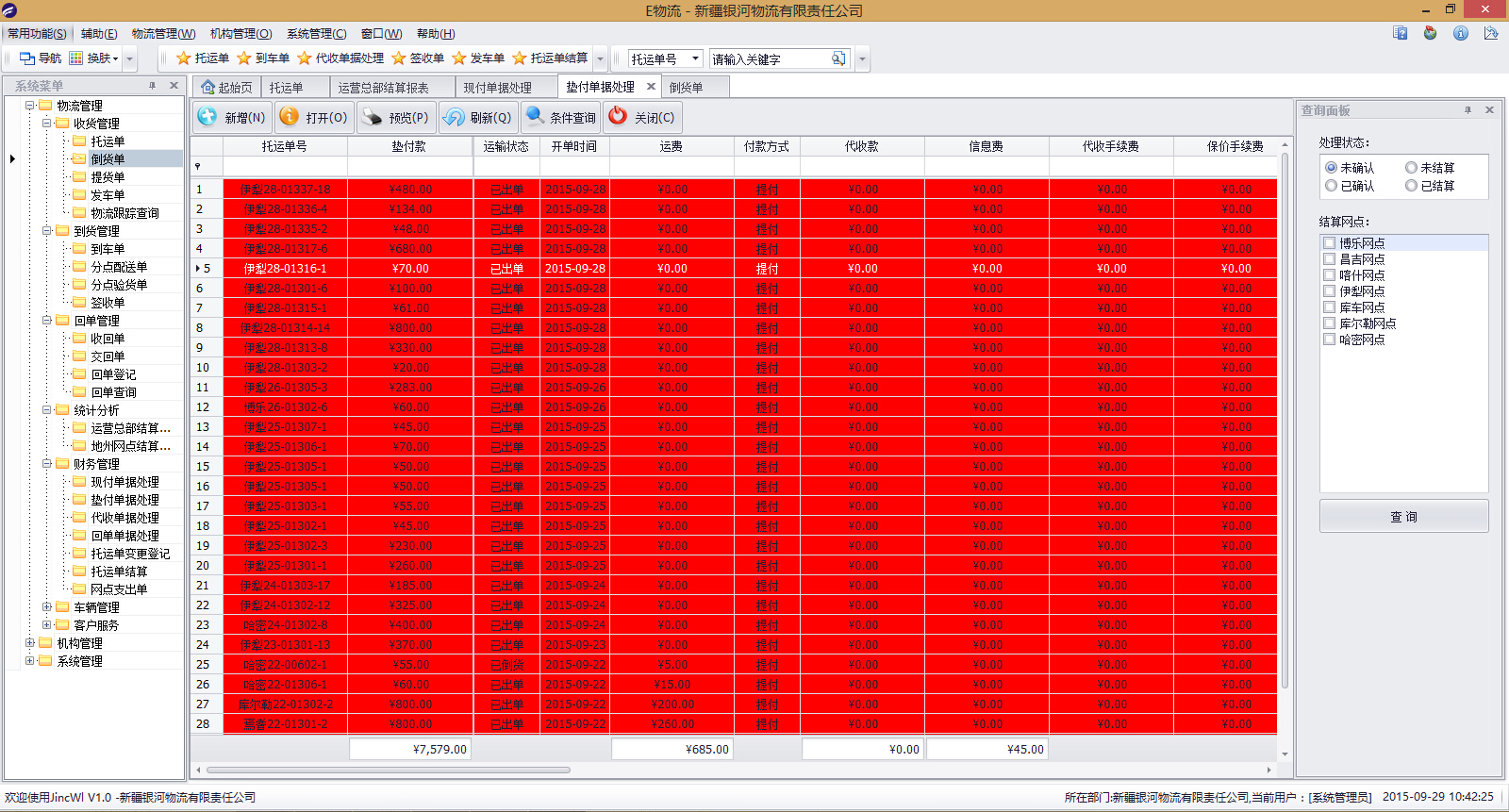The height and width of the screenshot is (812, 1509).
Task: Click the search icon in keyword box
Action: [x=837, y=58]
